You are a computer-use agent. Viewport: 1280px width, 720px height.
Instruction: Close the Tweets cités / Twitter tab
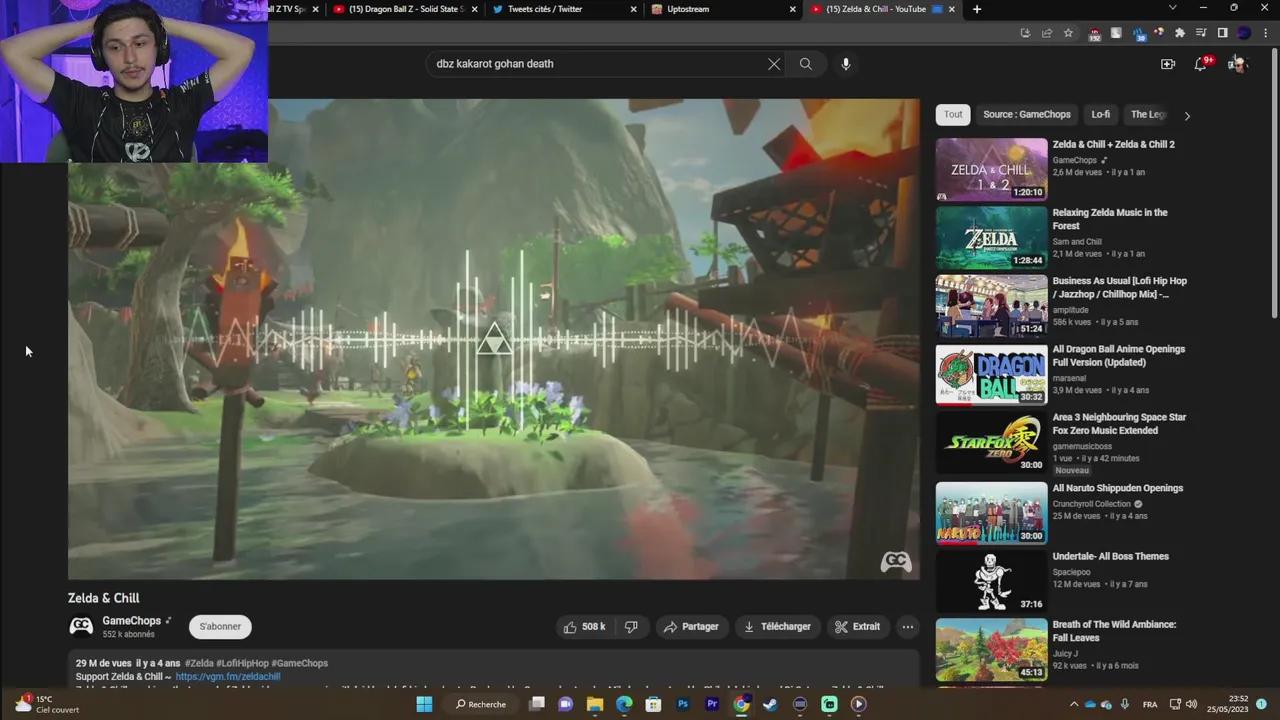[634, 9]
